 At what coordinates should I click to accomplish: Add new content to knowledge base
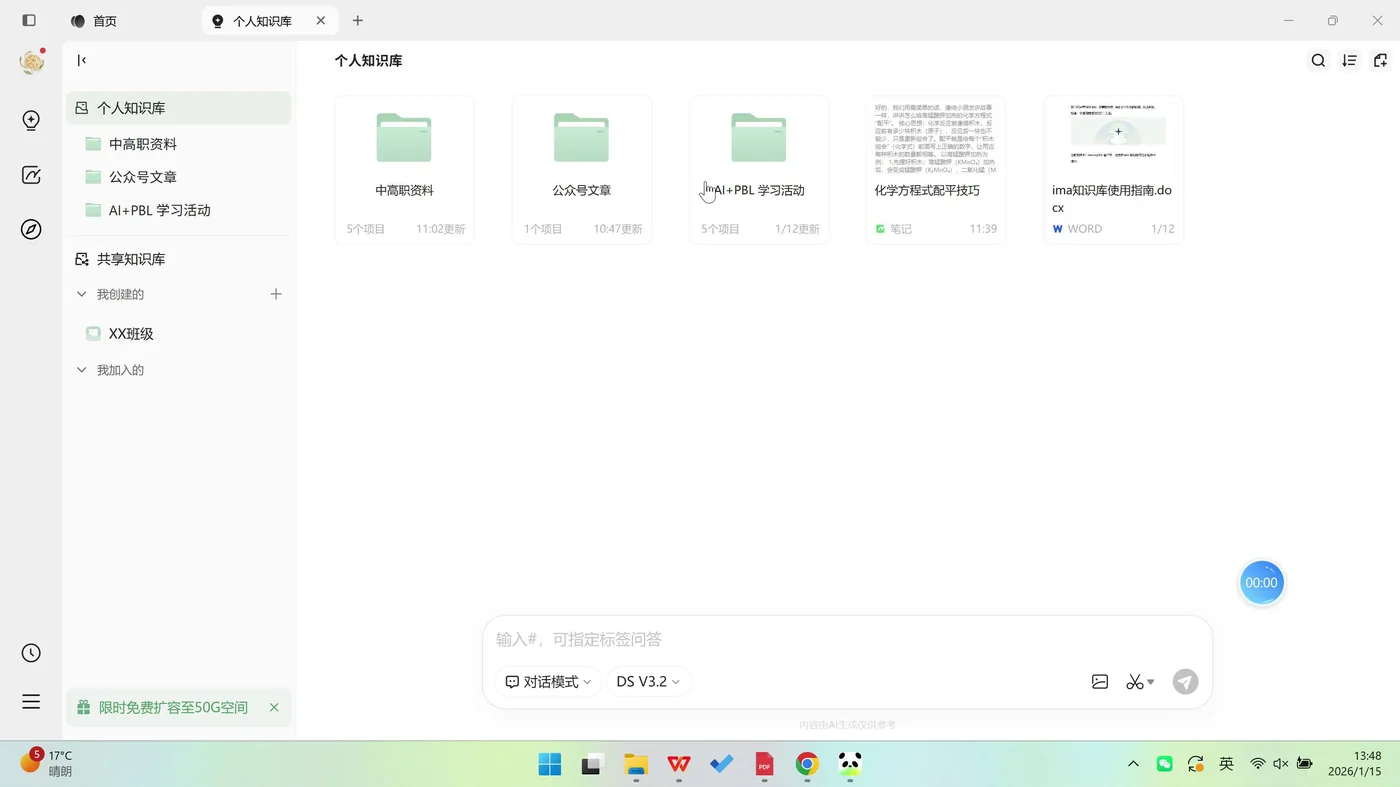click(x=1380, y=61)
